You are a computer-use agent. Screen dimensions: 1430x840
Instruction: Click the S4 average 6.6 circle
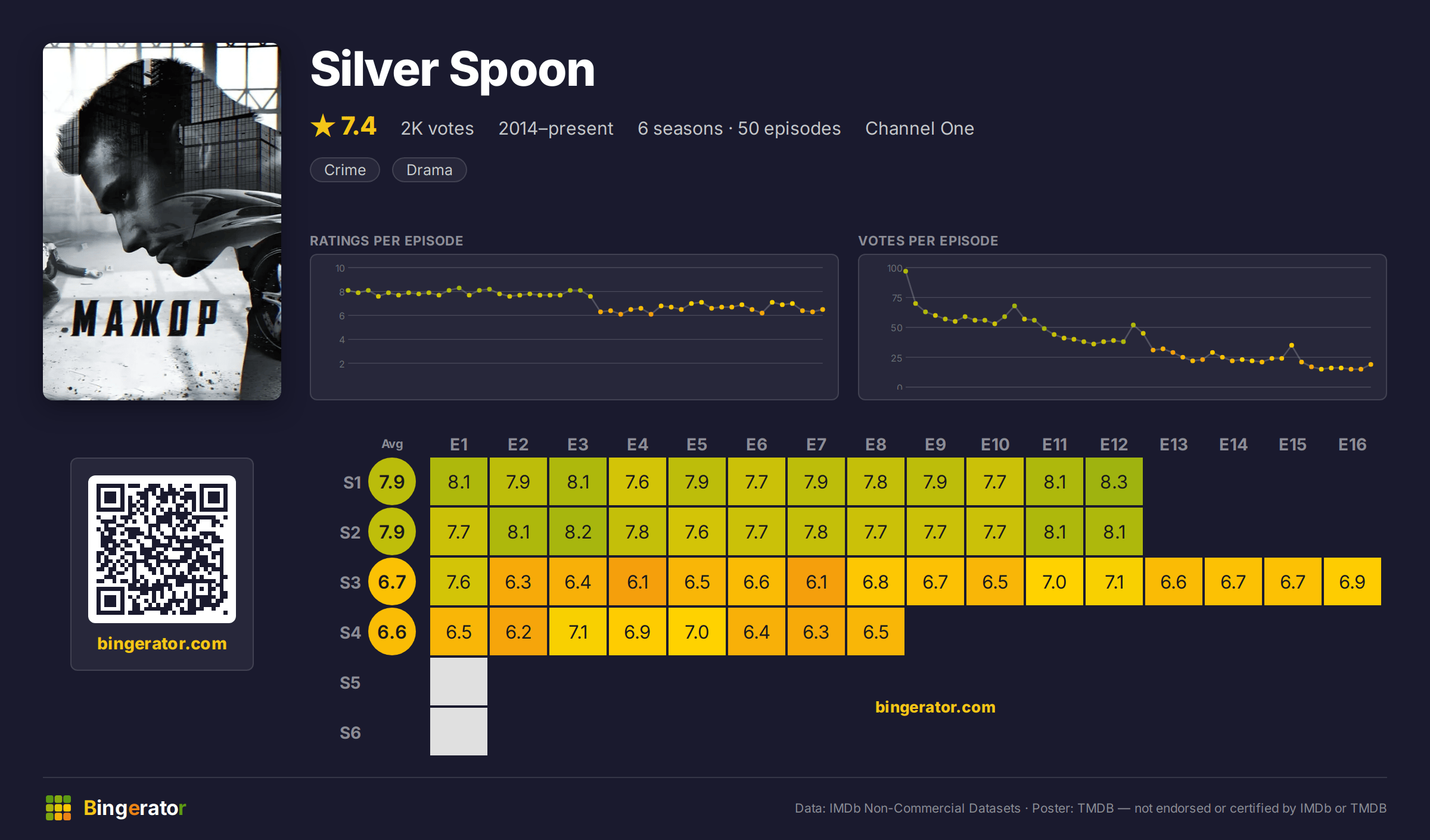click(x=391, y=631)
